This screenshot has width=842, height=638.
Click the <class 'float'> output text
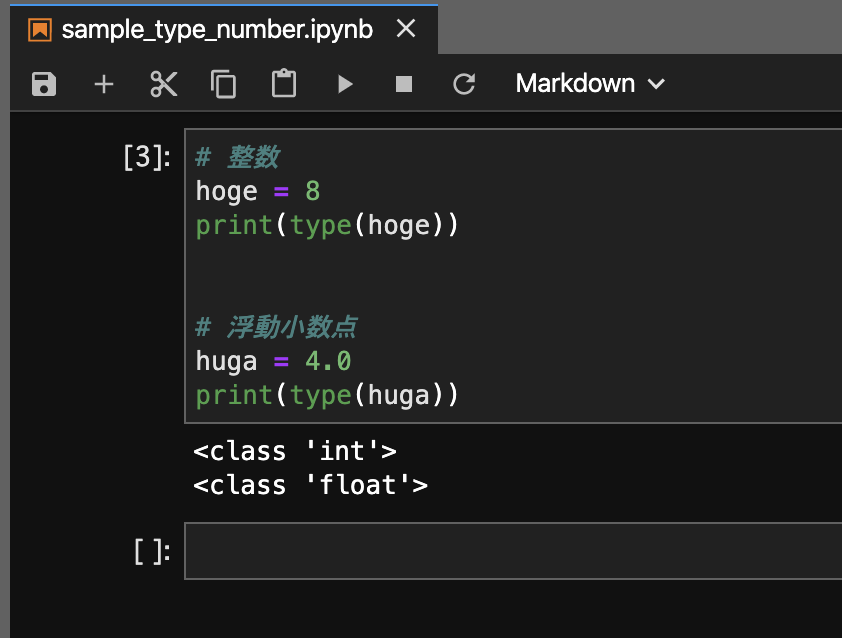click(310, 485)
